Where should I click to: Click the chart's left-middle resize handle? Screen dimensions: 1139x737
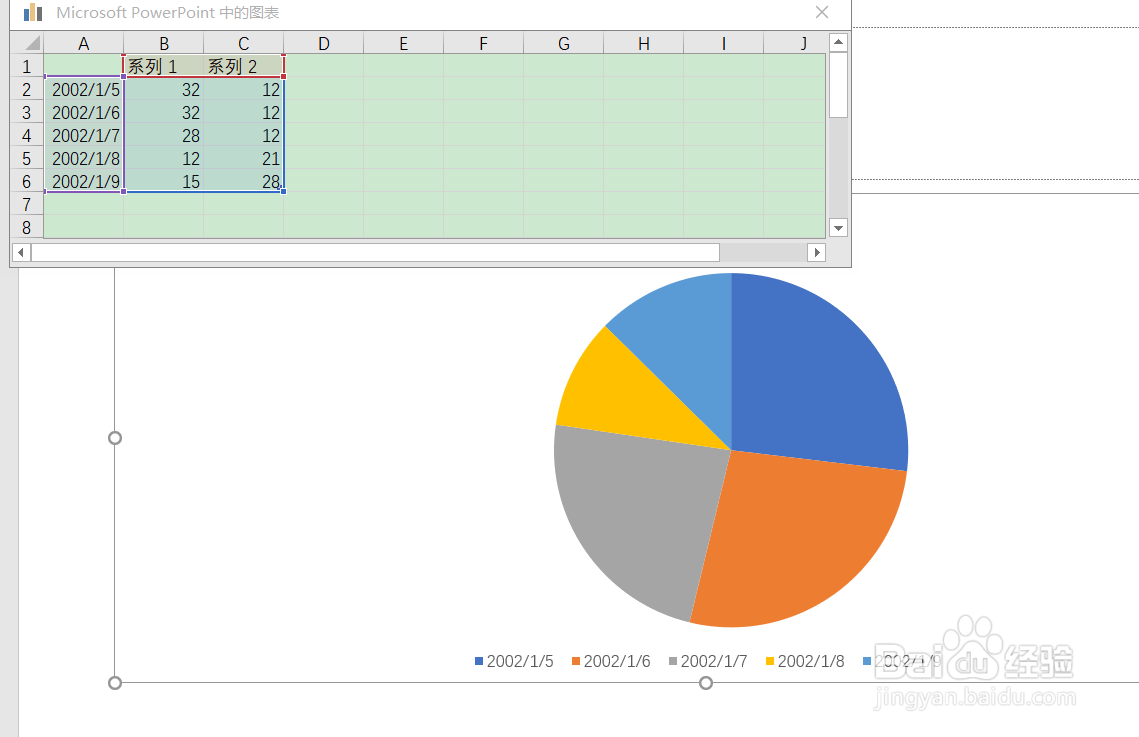pyautogui.click(x=115, y=438)
